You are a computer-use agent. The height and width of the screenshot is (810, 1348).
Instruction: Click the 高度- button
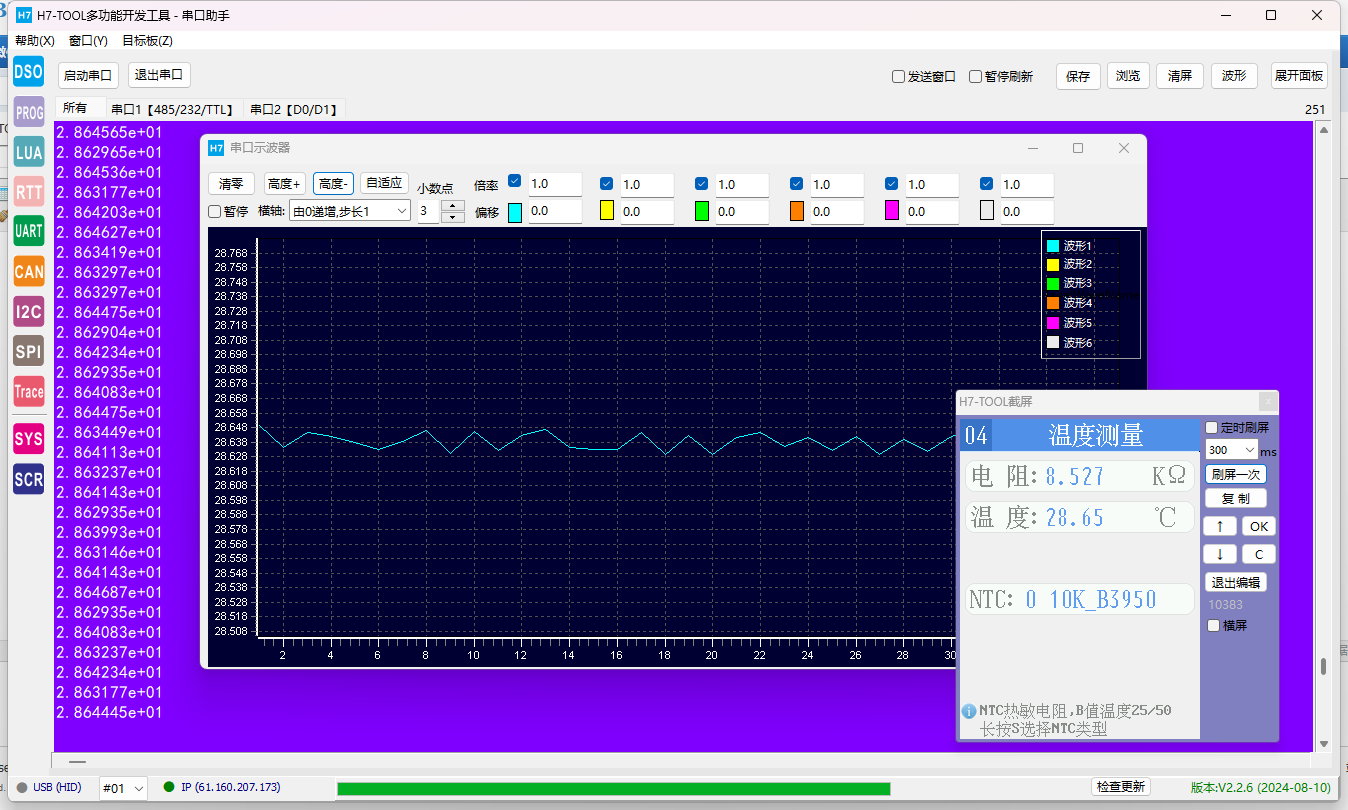pyautogui.click(x=333, y=184)
